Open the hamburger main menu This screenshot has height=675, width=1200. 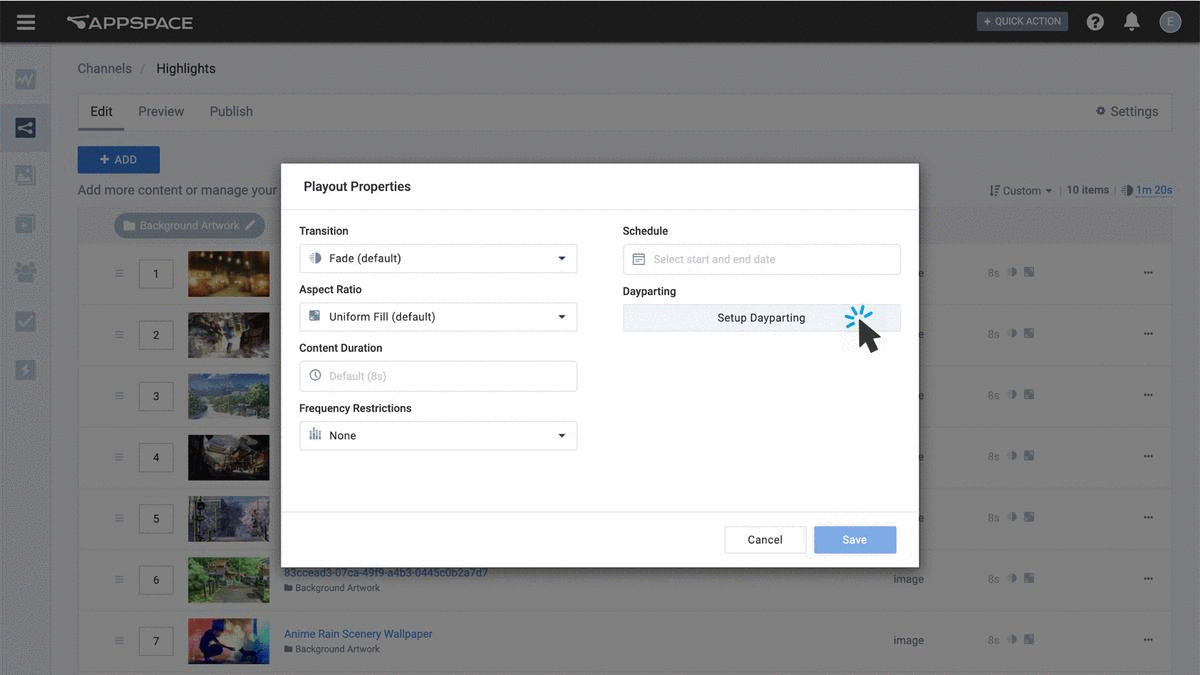click(x=25, y=22)
